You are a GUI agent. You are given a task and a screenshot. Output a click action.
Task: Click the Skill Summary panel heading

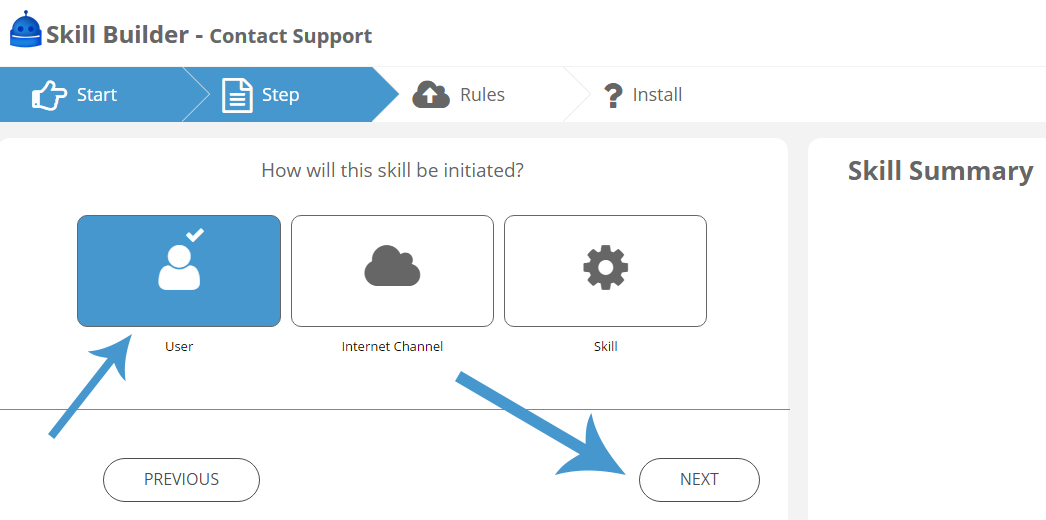point(940,171)
